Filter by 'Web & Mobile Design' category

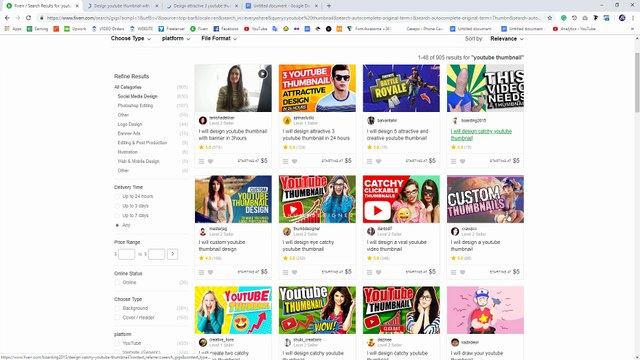[138, 161]
